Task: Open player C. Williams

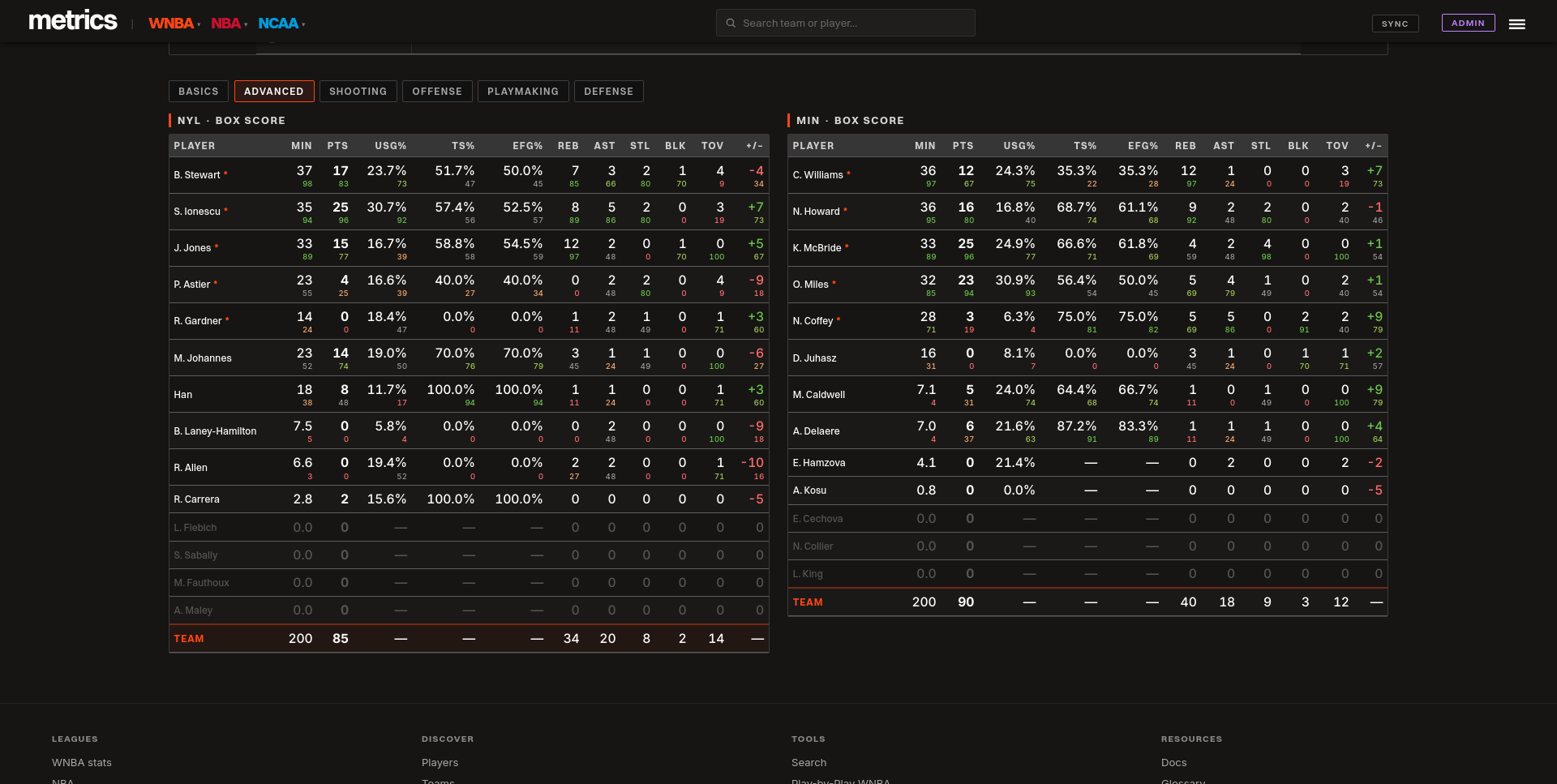Action: [818, 175]
